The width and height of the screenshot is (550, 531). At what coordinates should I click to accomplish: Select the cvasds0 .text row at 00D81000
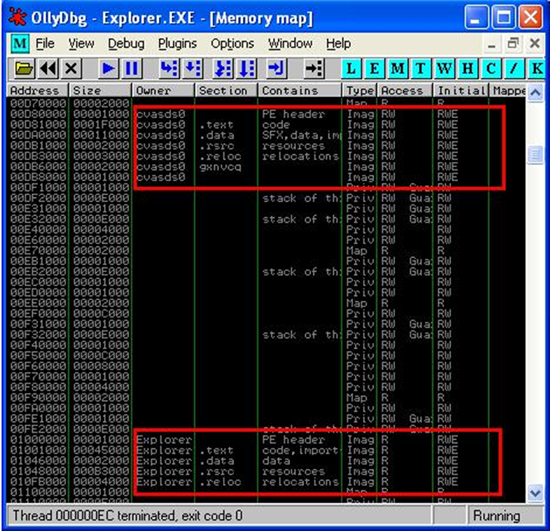click(266, 125)
